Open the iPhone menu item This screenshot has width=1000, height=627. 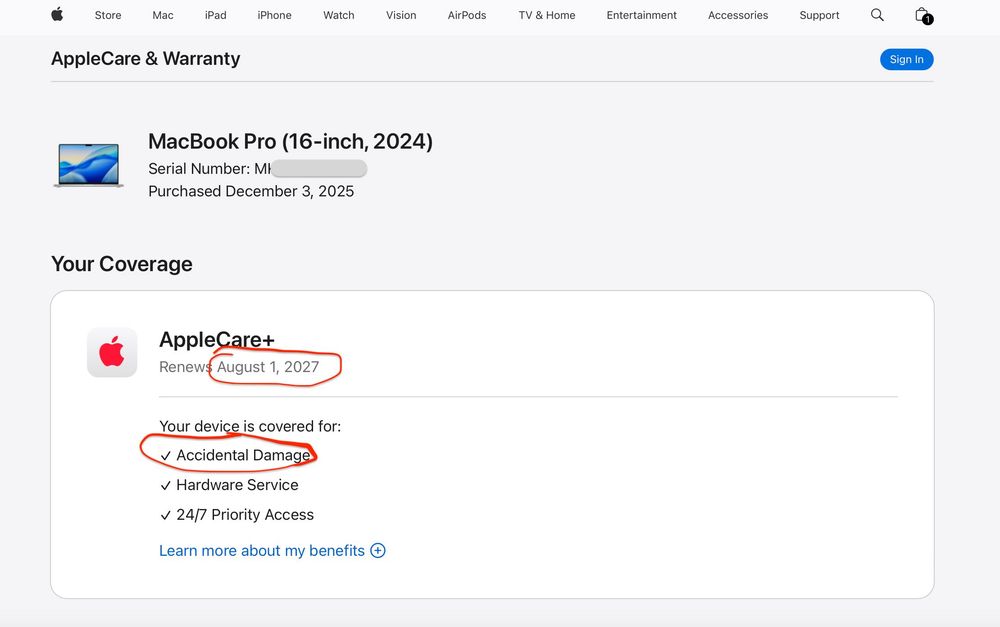tap(274, 15)
